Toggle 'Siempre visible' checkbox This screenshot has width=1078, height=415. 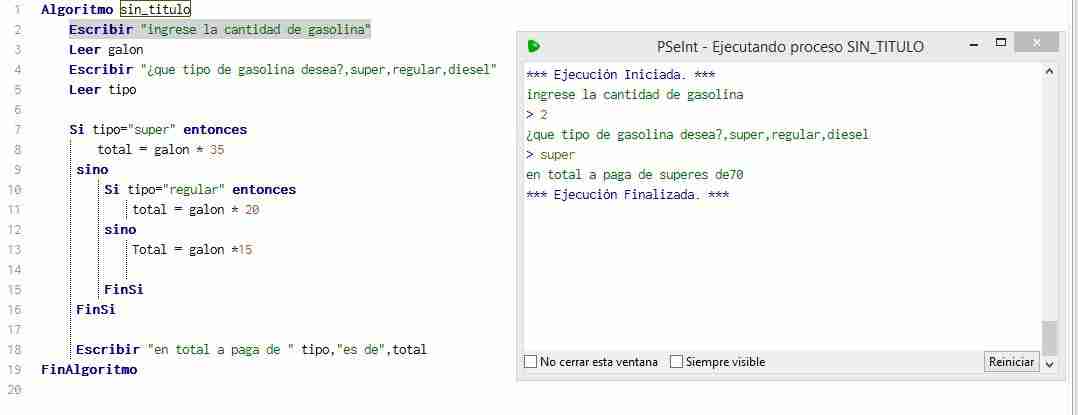click(x=676, y=361)
